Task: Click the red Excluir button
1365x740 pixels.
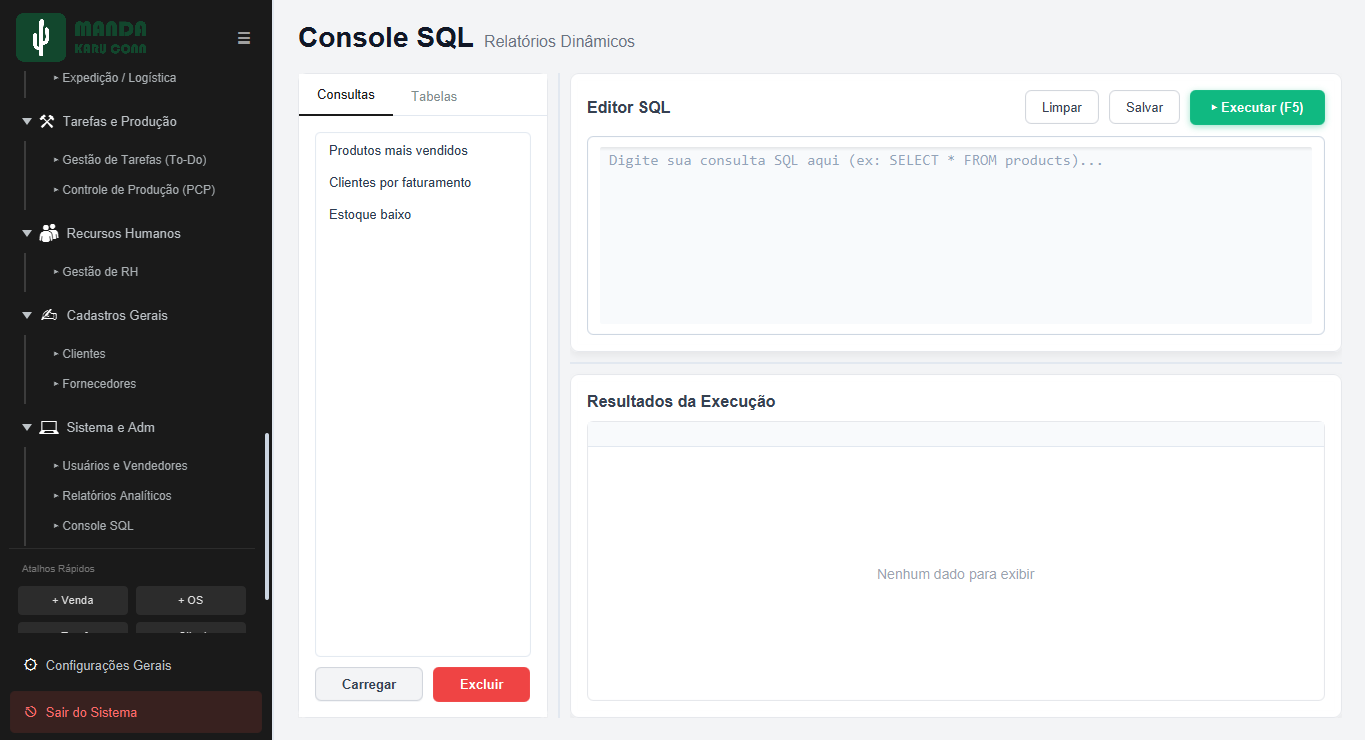Action: (481, 685)
